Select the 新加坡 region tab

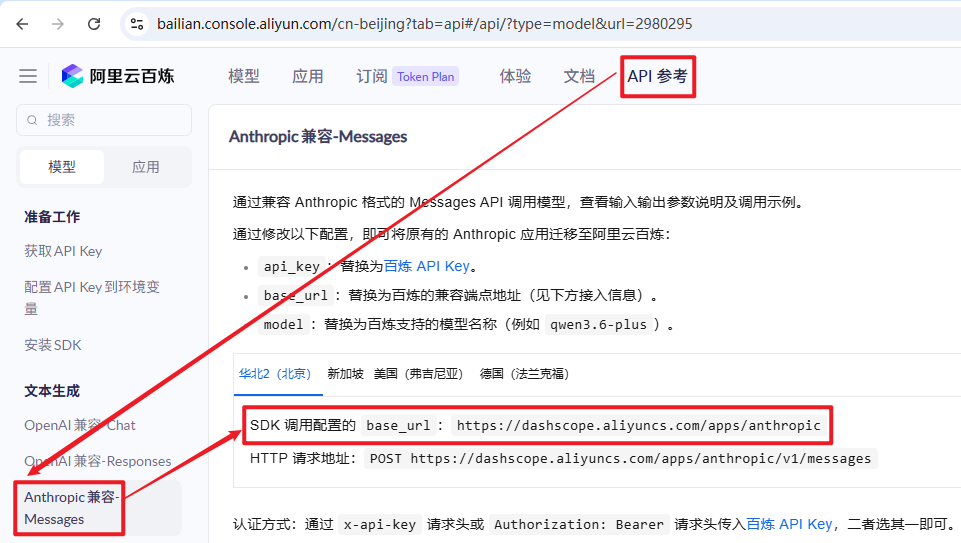(x=345, y=374)
